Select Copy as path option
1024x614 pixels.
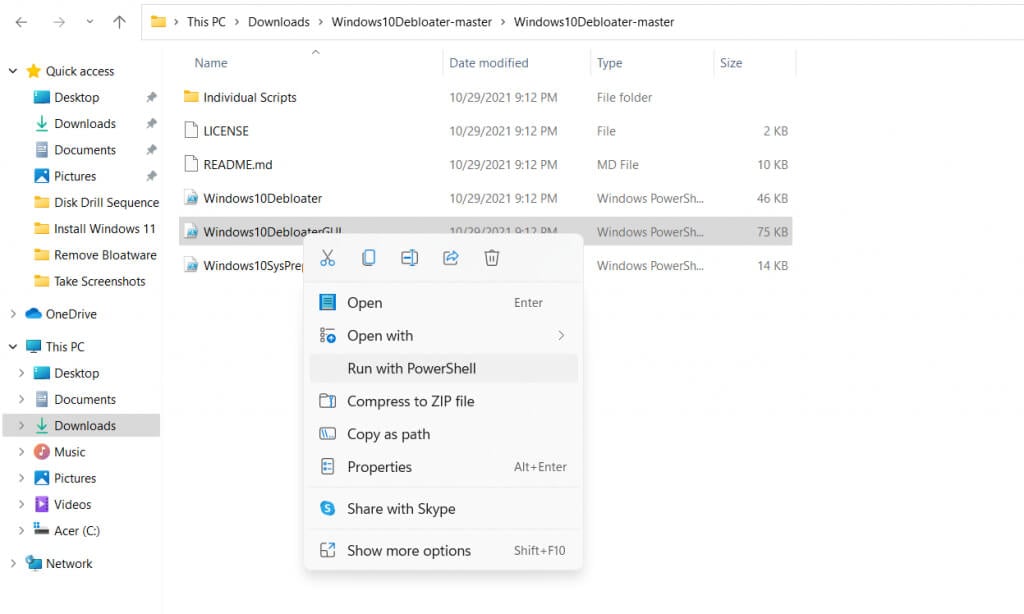pos(388,434)
